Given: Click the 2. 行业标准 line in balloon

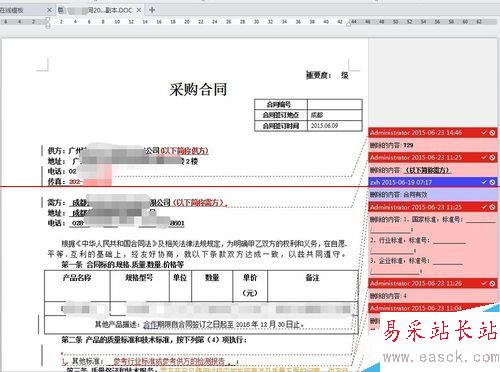Looking at the screenshot, I should point(418,240).
